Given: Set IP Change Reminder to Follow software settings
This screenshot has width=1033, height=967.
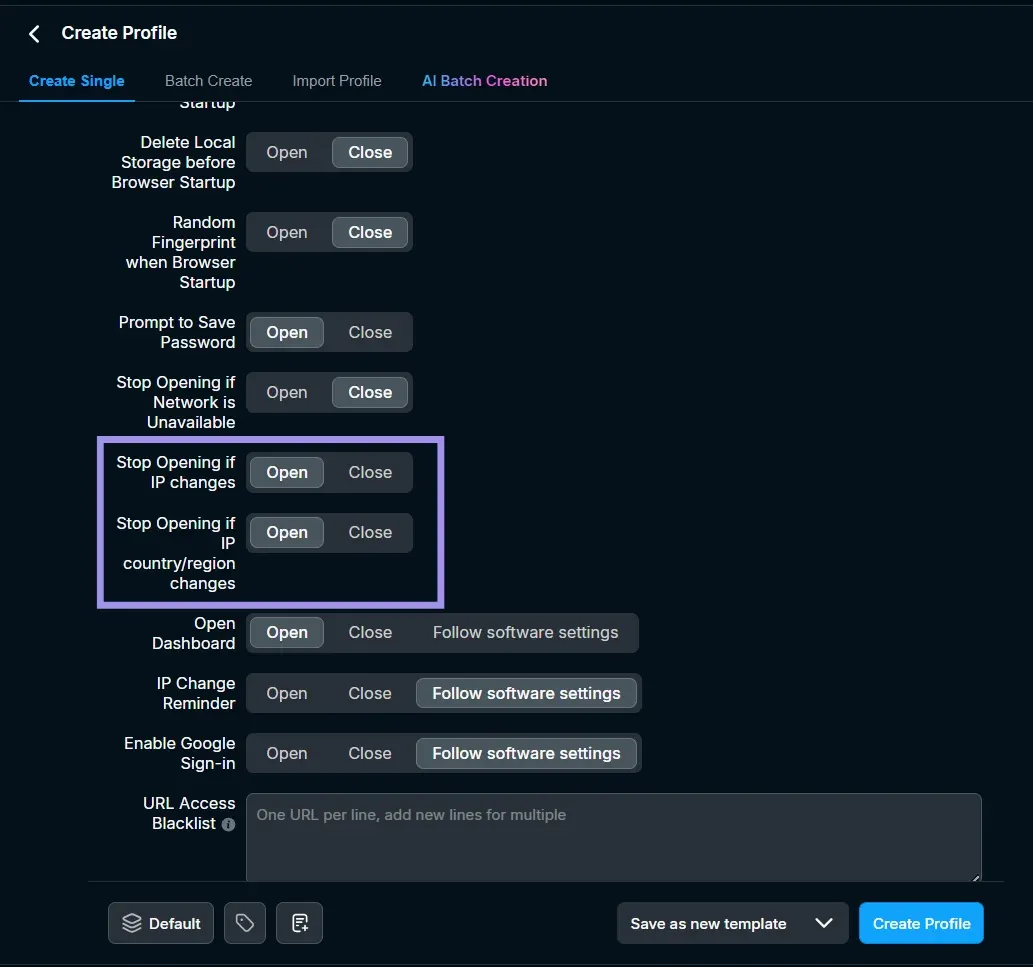Looking at the screenshot, I should pos(526,693).
